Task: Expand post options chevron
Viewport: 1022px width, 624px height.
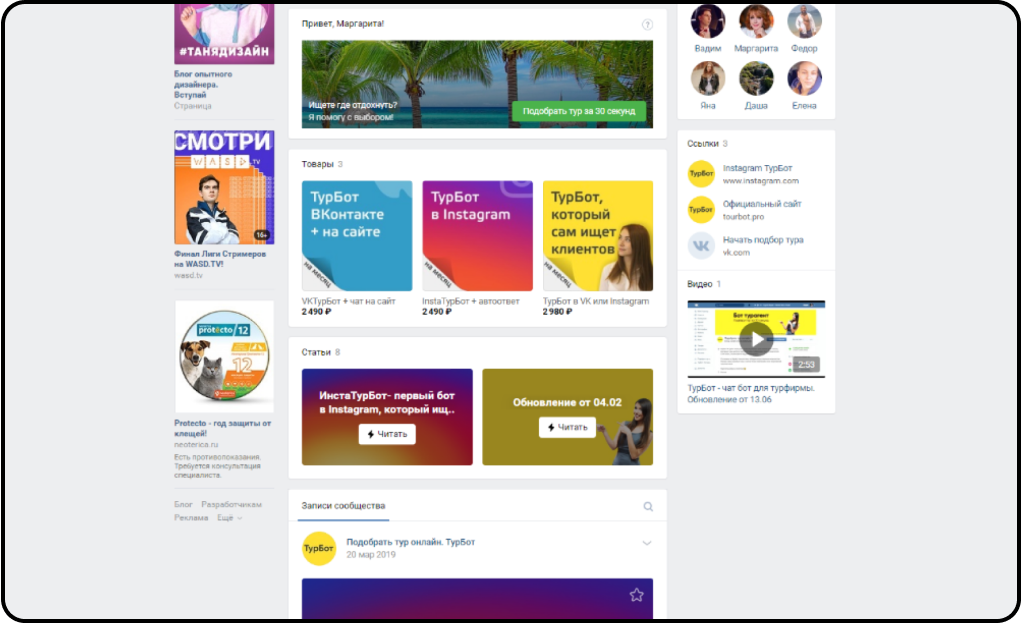Action: pos(647,543)
